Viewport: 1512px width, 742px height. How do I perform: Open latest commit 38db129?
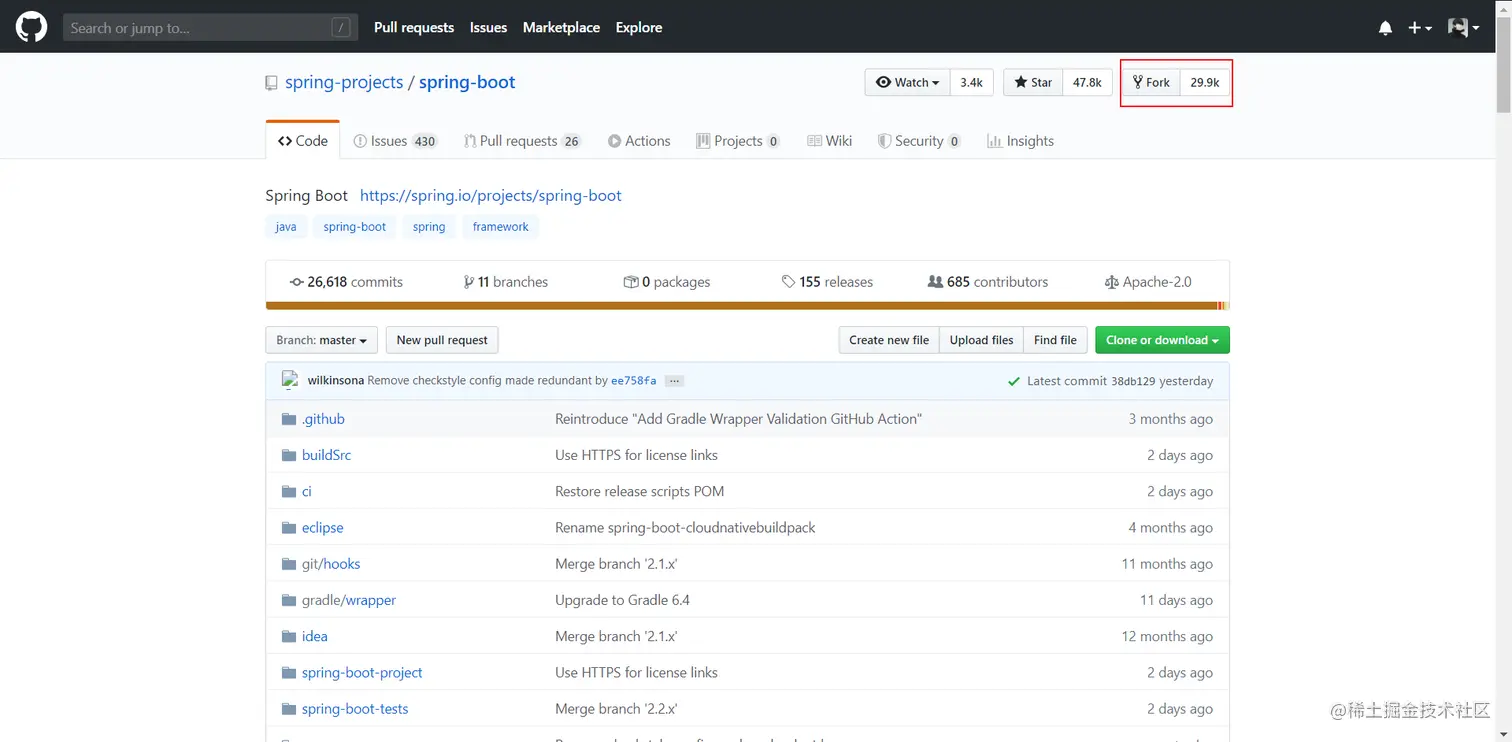pyautogui.click(x=1133, y=381)
